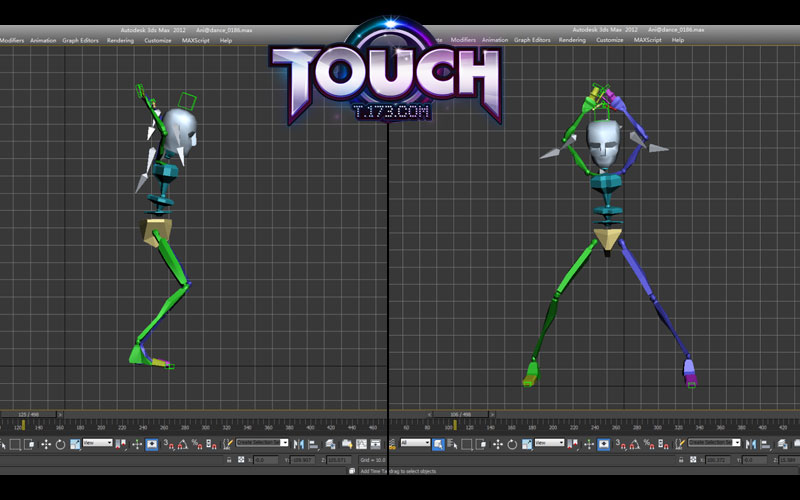Screen dimensions: 800x500
Task: Select the Scale tool in left window toolbar
Action: pos(75,444)
